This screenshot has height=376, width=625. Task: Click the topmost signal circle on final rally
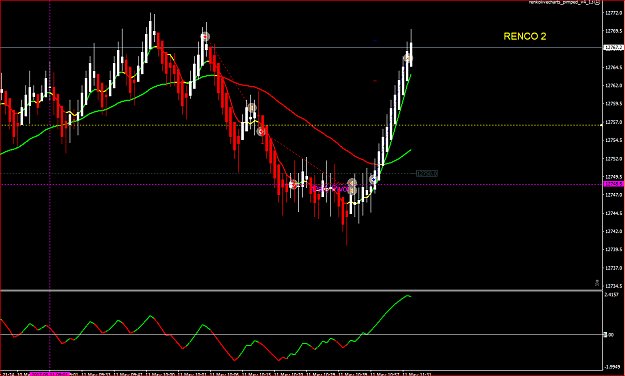(x=407, y=58)
